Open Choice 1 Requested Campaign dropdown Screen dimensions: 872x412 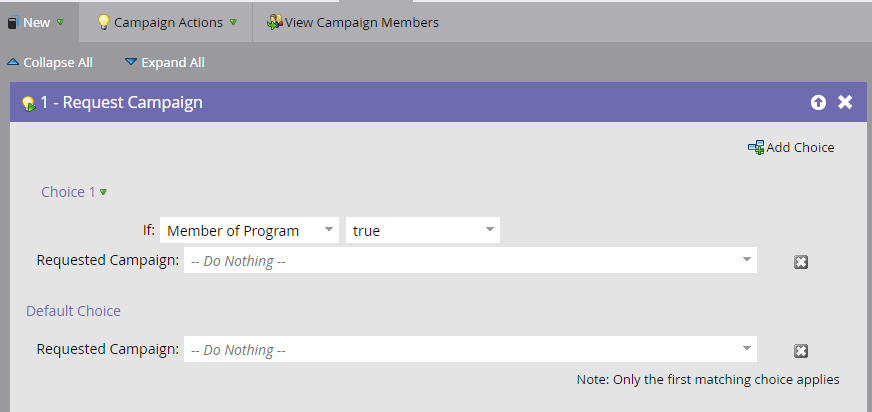point(470,260)
